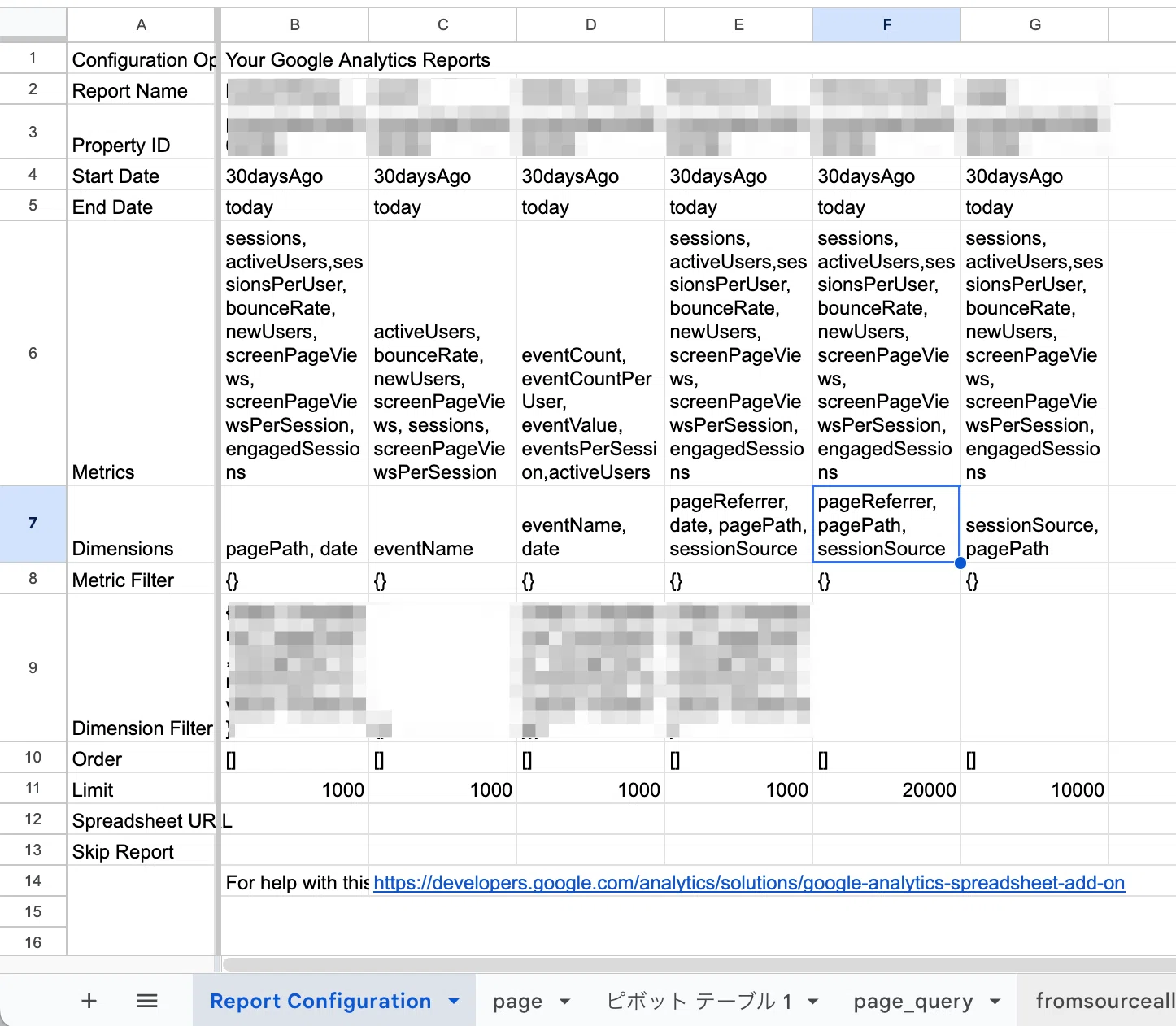Click the 'Report Name' label cell
The image size is (1176, 1026).
pyautogui.click(x=142, y=89)
